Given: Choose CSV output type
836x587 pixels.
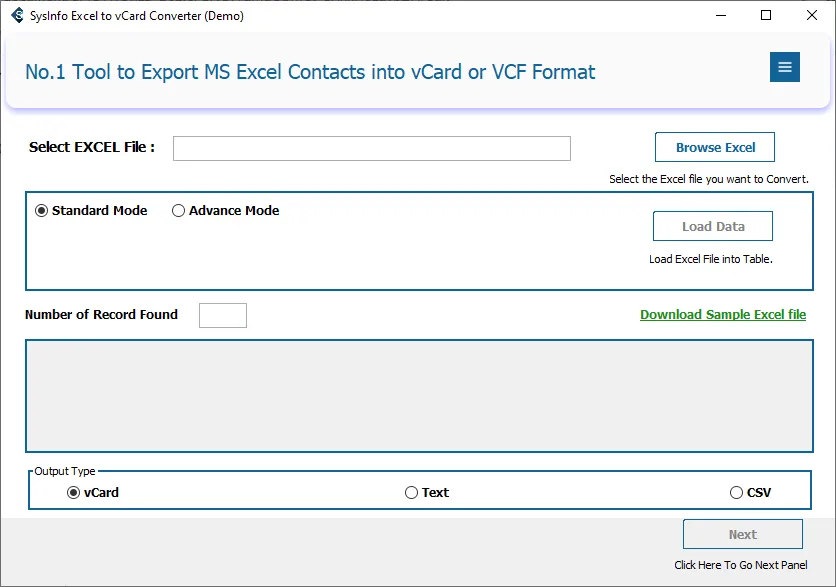Looking at the screenshot, I should click(x=737, y=493).
